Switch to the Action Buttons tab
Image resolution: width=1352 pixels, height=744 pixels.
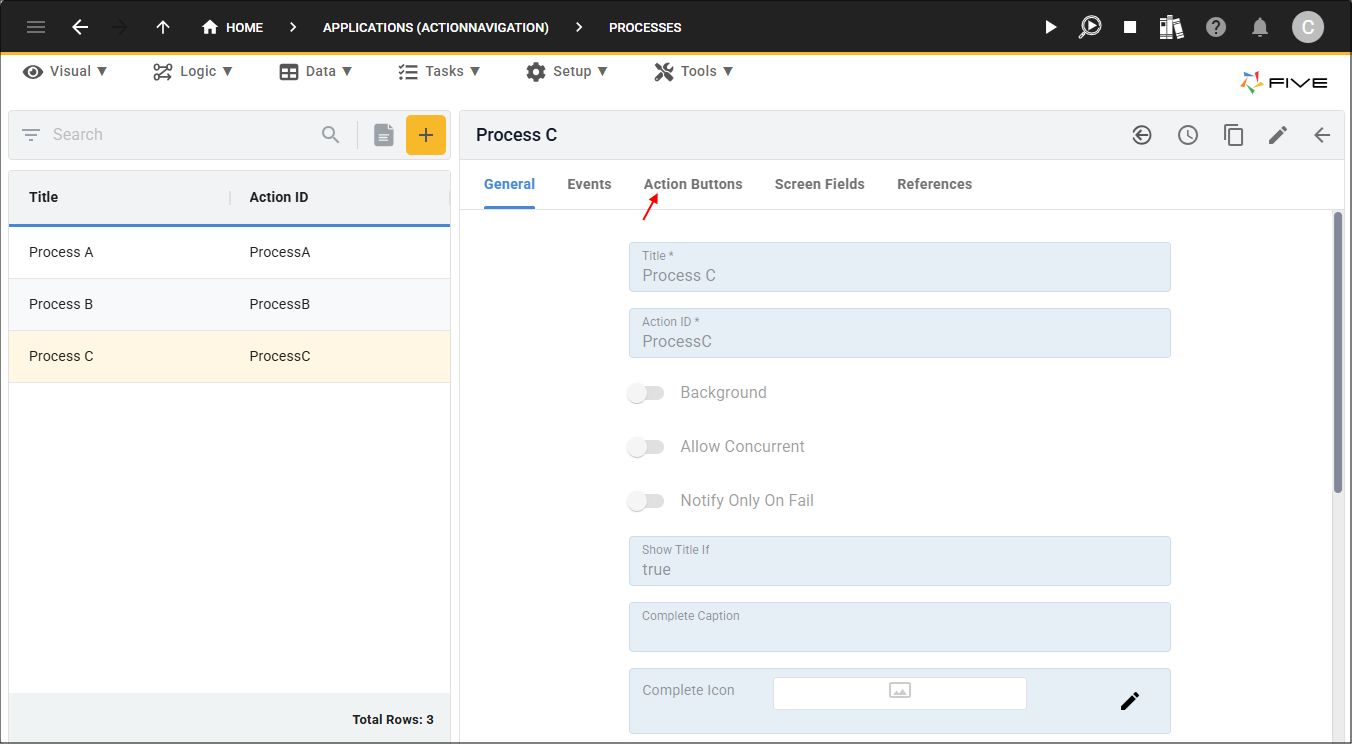click(692, 184)
